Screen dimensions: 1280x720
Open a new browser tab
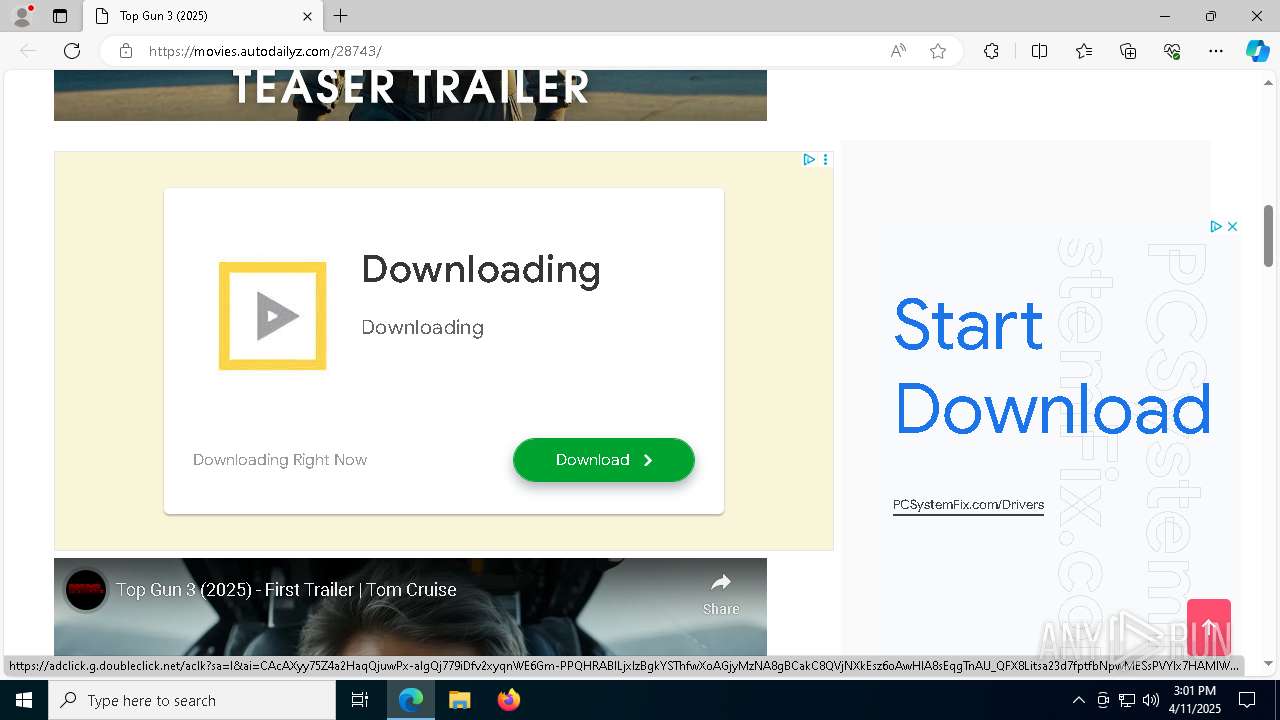pos(341,16)
